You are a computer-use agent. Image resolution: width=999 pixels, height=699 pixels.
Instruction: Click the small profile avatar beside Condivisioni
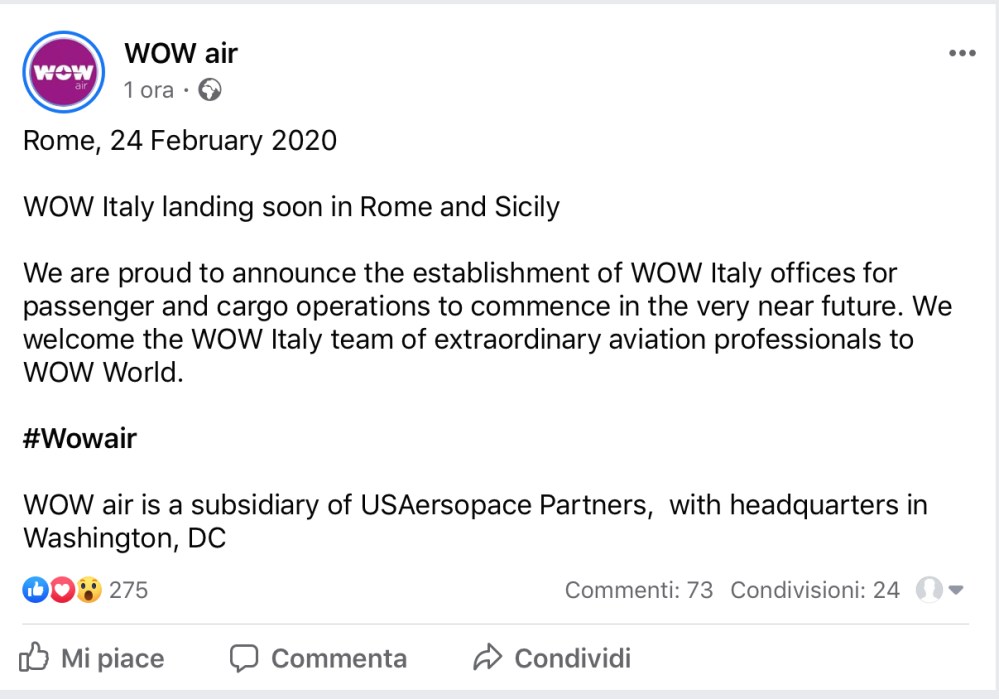929,590
